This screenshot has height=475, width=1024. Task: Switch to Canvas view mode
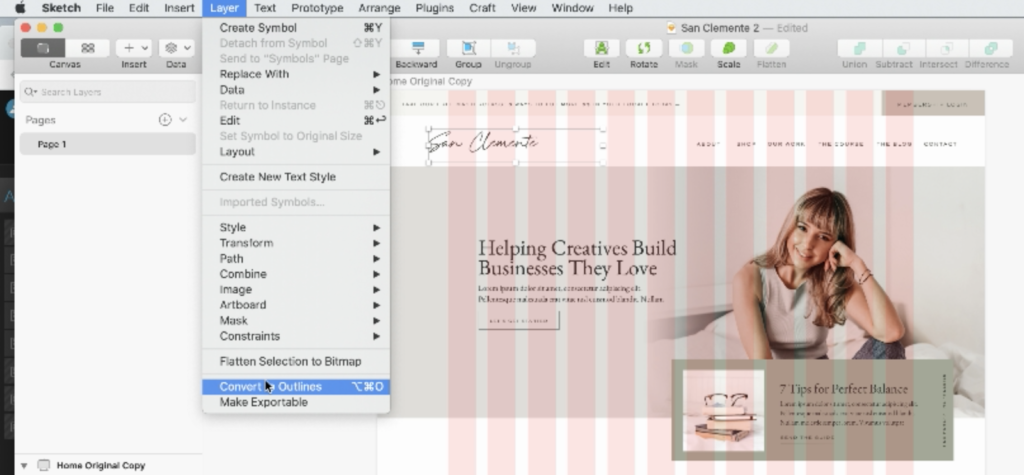point(43,48)
